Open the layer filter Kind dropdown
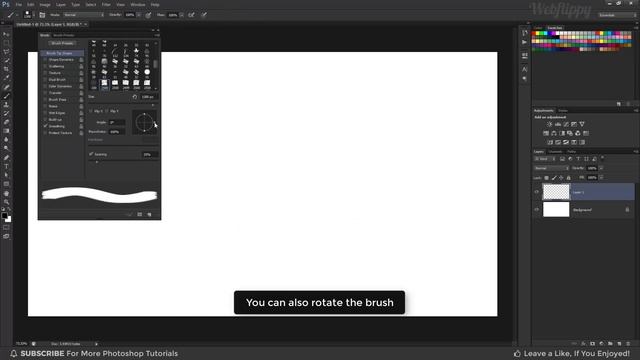Viewport: 640px width, 360px height. pos(545,159)
